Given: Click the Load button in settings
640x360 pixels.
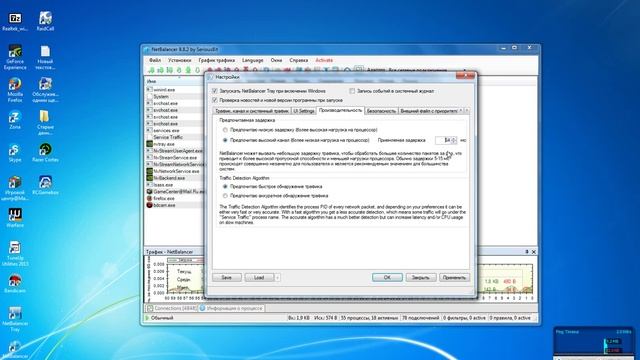Looking at the screenshot, I should click(x=259, y=278).
